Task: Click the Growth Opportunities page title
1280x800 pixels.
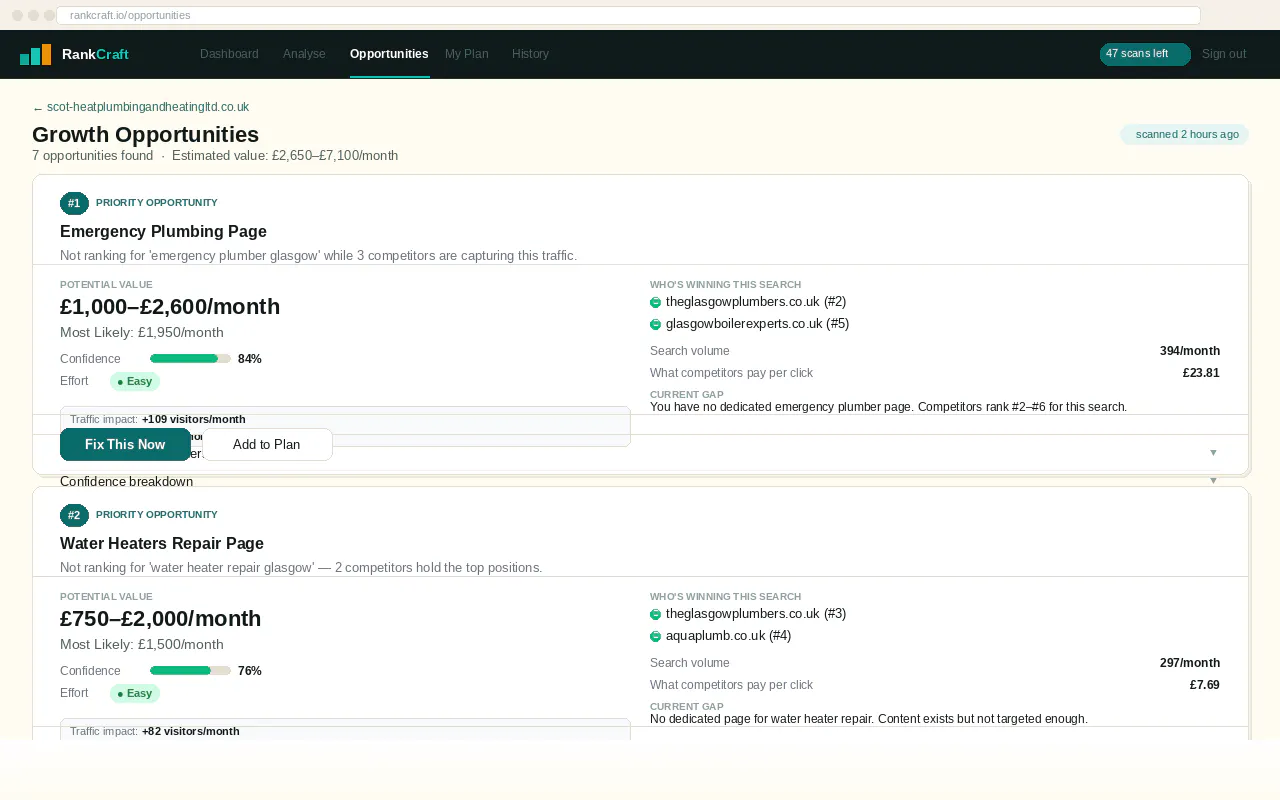Action: point(146,135)
